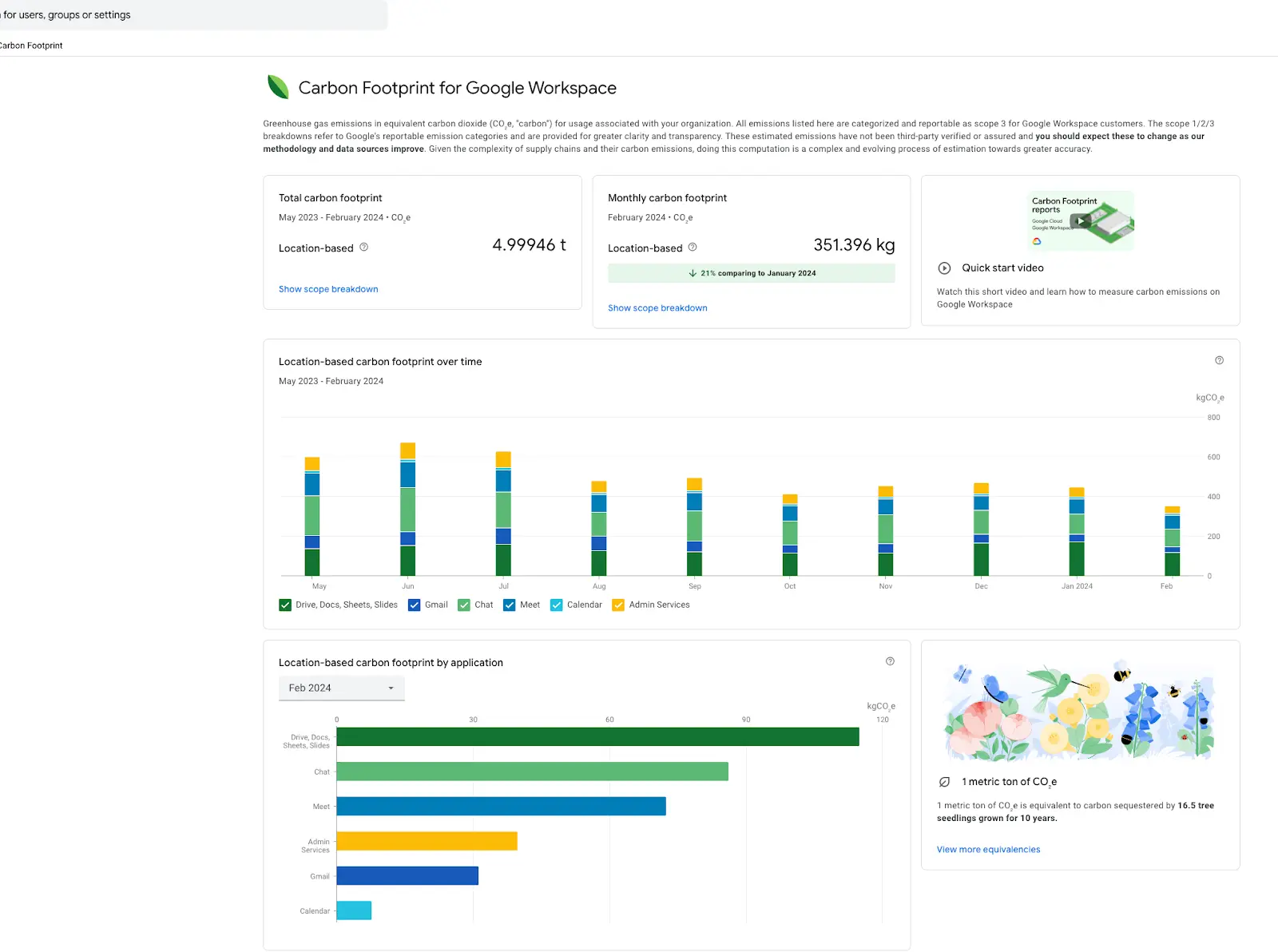Uncheck the Gmail legend checkbox
The height and width of the screenshot is (952, 1278).
(414, 605)
